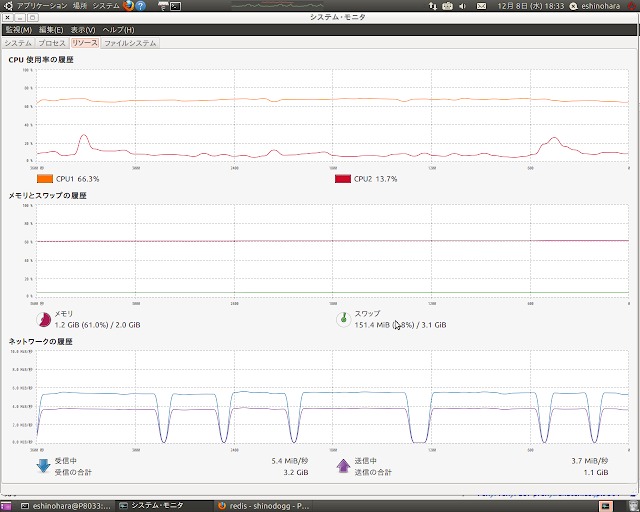
Task: Click the 受信の合計 label
Action: click(x=73, y=472)
